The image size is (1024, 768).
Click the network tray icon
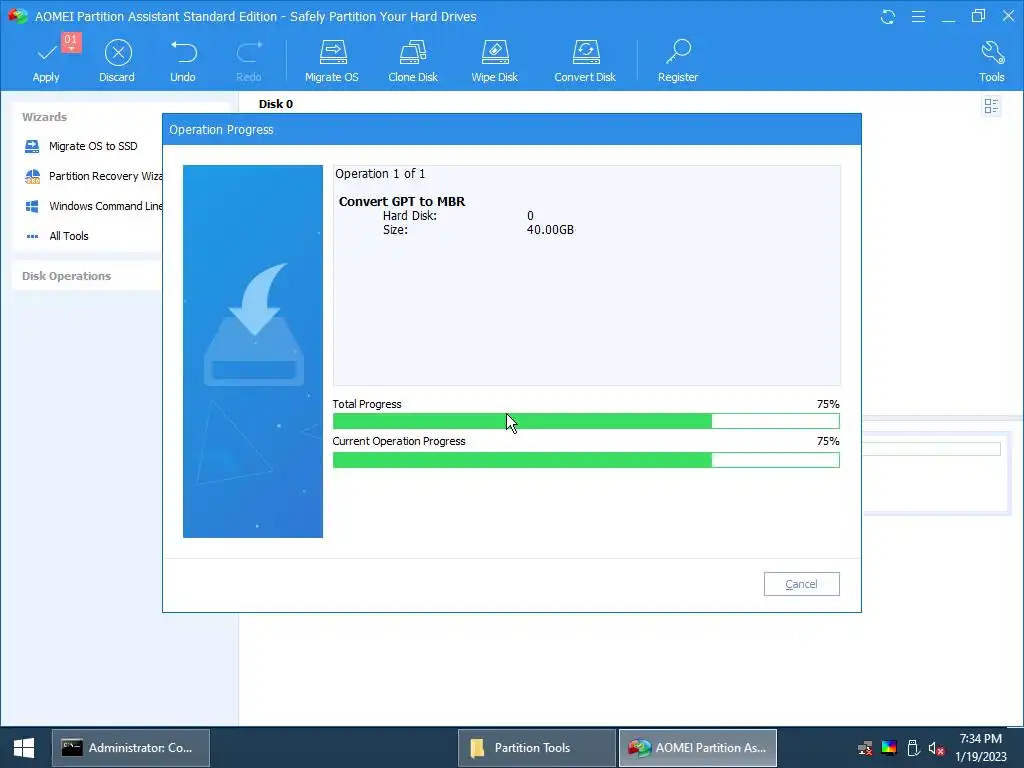pos(865,748)
